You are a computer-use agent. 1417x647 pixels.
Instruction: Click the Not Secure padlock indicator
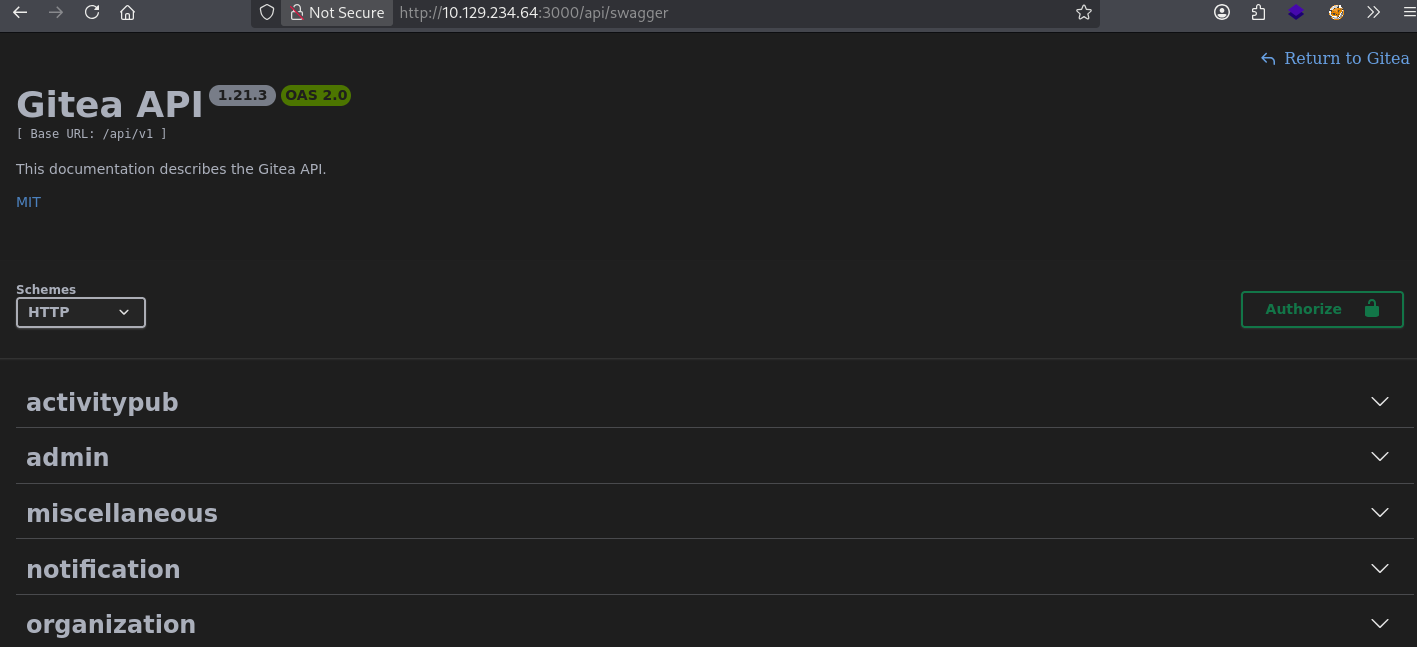[x=337, y=13]
